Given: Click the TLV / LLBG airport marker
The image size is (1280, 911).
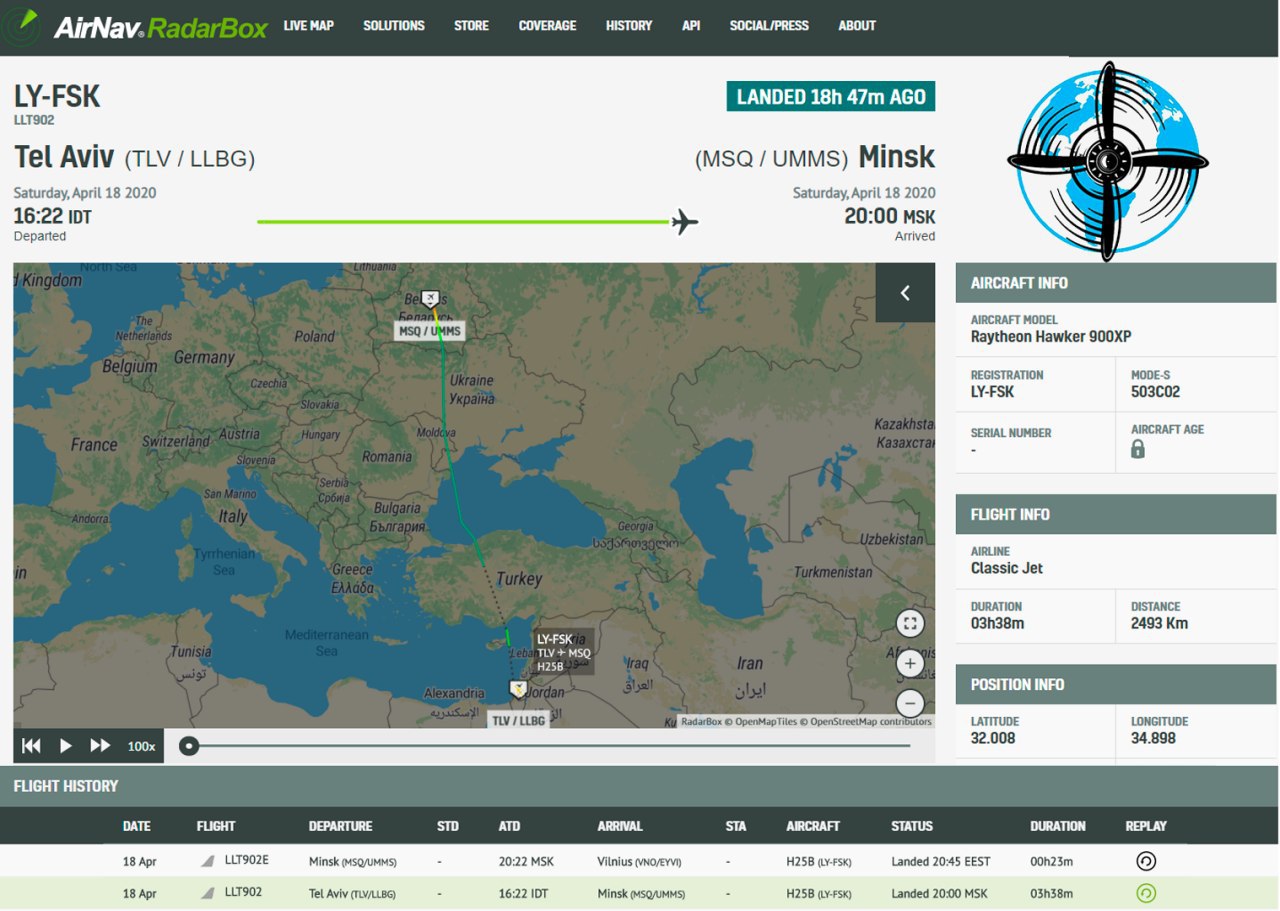Looking at the screenshot, I should click(519, 720).
